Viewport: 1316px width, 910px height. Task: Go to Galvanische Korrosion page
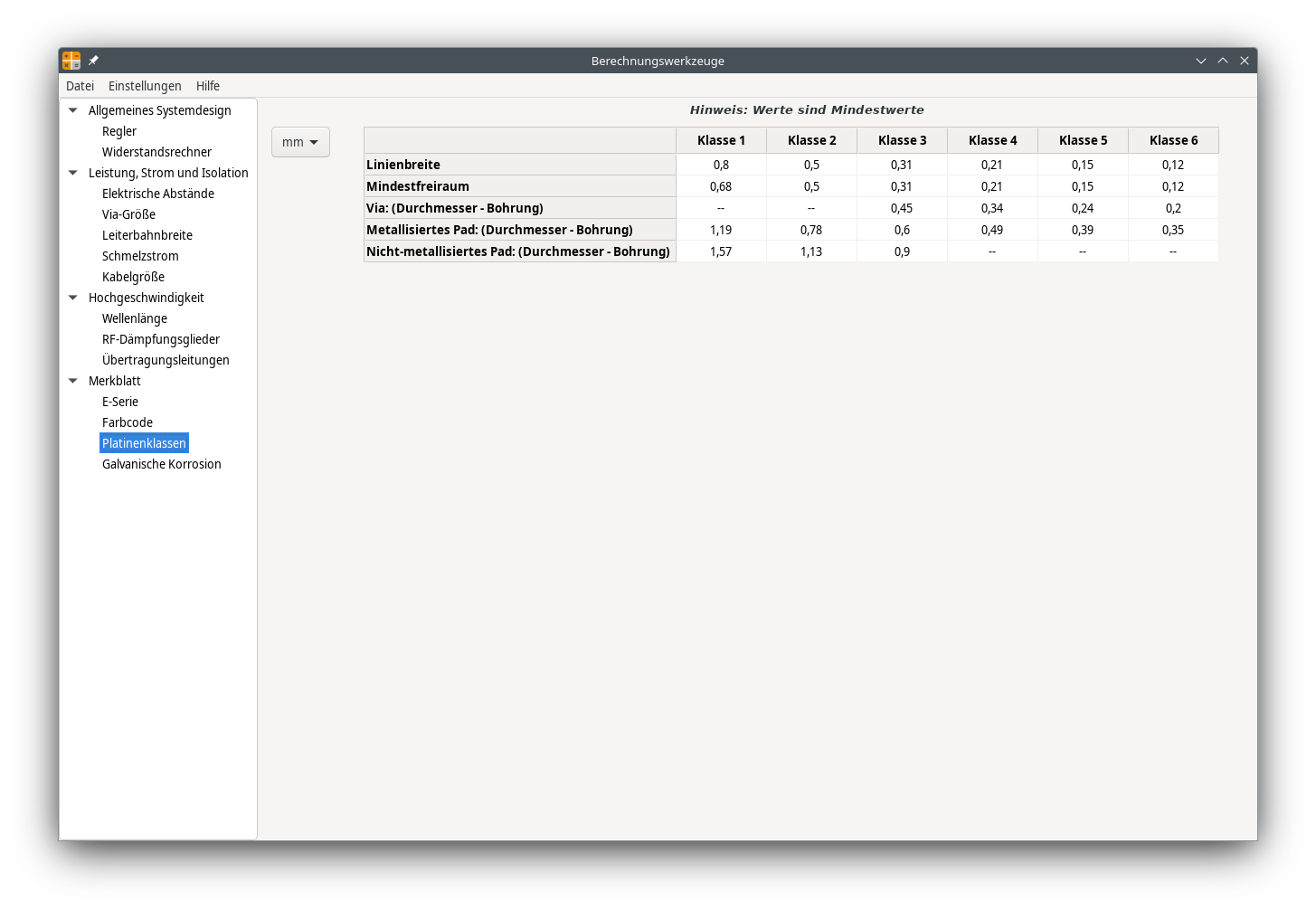[161, 464]
